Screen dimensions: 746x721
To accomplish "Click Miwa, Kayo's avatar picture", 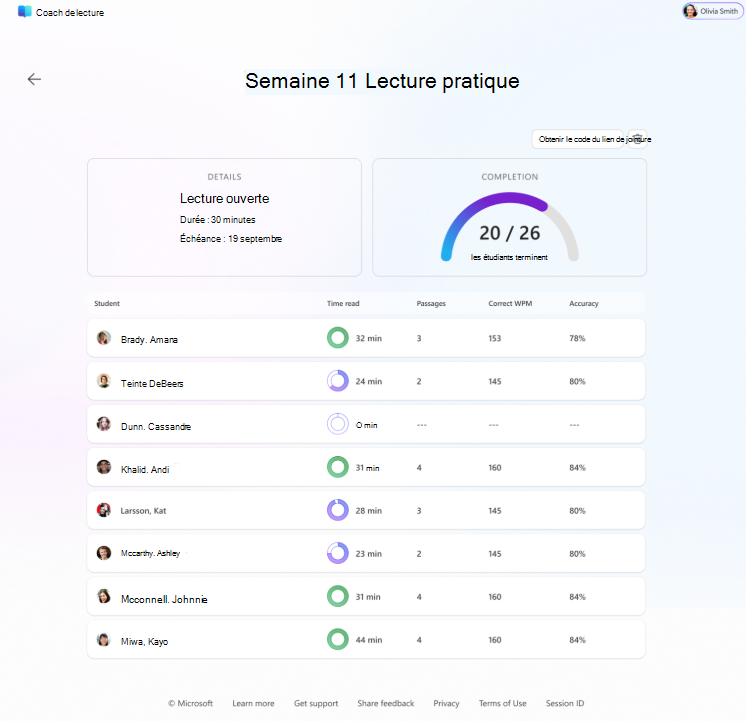I will click(x=104, y=639).
